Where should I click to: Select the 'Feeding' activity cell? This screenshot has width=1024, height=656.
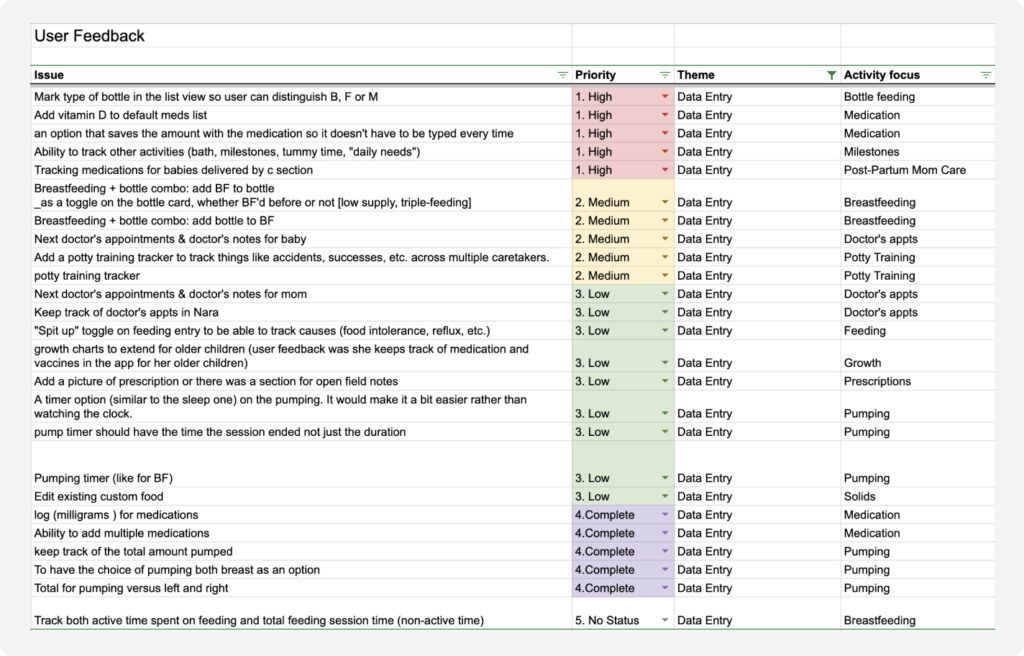tap(918, 331)
